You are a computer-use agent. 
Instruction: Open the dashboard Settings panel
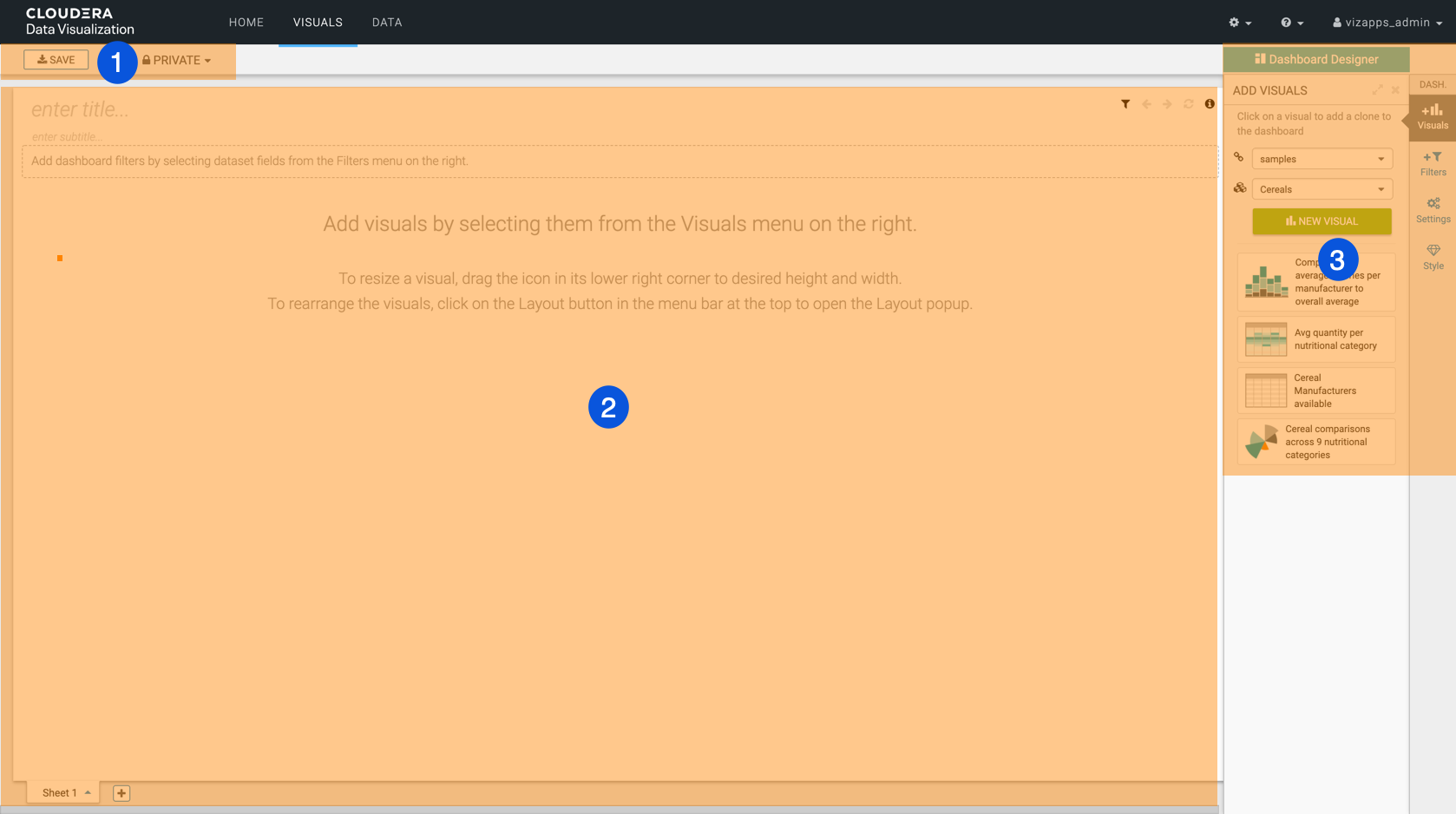[x=1433, y=210]
